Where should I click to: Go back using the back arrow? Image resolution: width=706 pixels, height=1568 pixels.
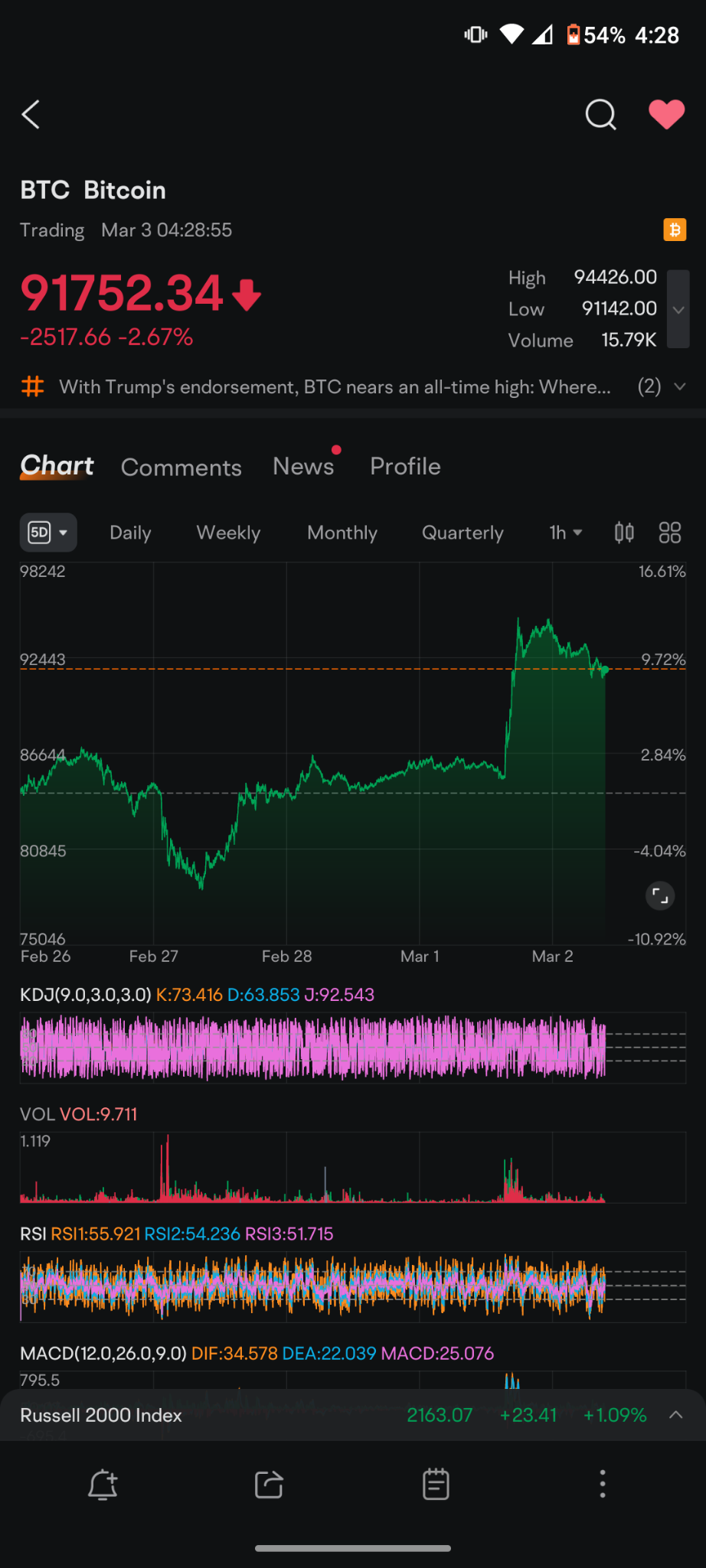coord(31,115)
